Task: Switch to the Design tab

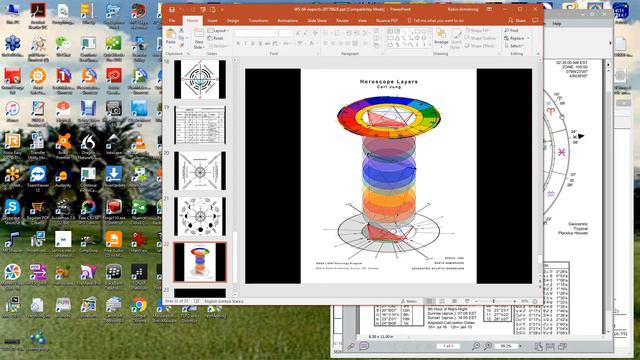Action: (233, 20)
